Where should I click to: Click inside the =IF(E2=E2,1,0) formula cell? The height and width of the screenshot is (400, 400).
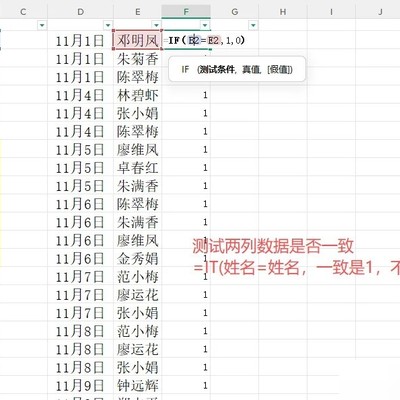tap(204, 41)
